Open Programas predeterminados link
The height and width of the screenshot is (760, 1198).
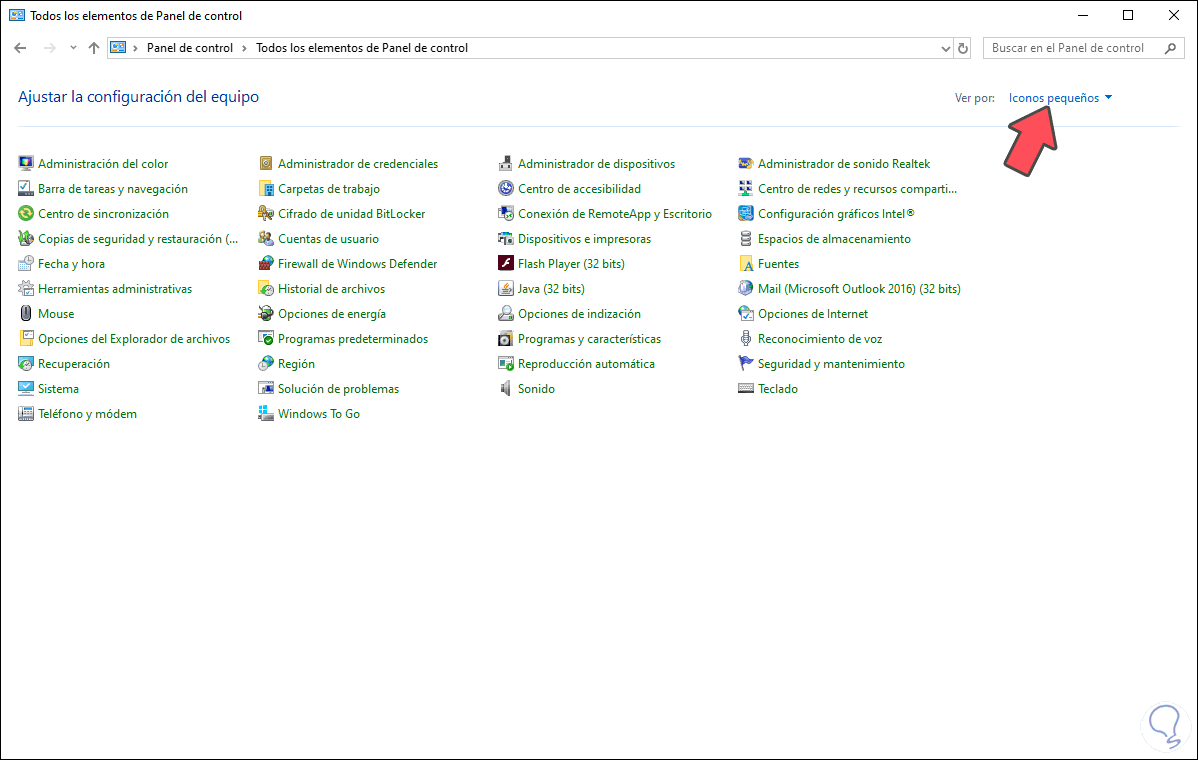coord(353,338)
